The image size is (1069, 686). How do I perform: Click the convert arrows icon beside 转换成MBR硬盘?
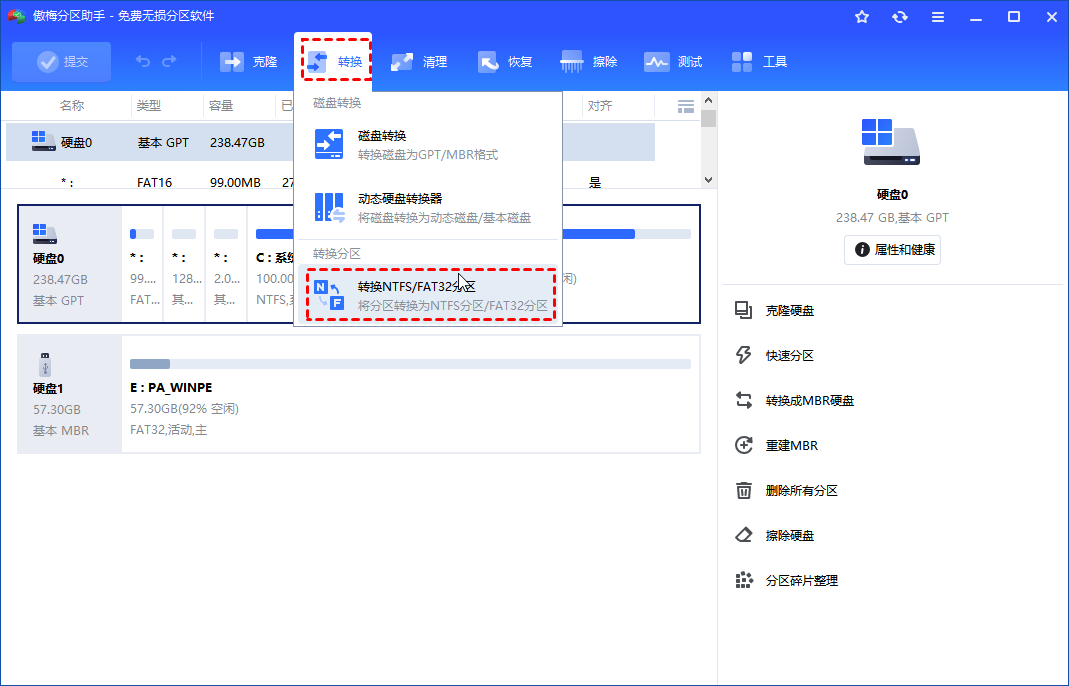744,400
